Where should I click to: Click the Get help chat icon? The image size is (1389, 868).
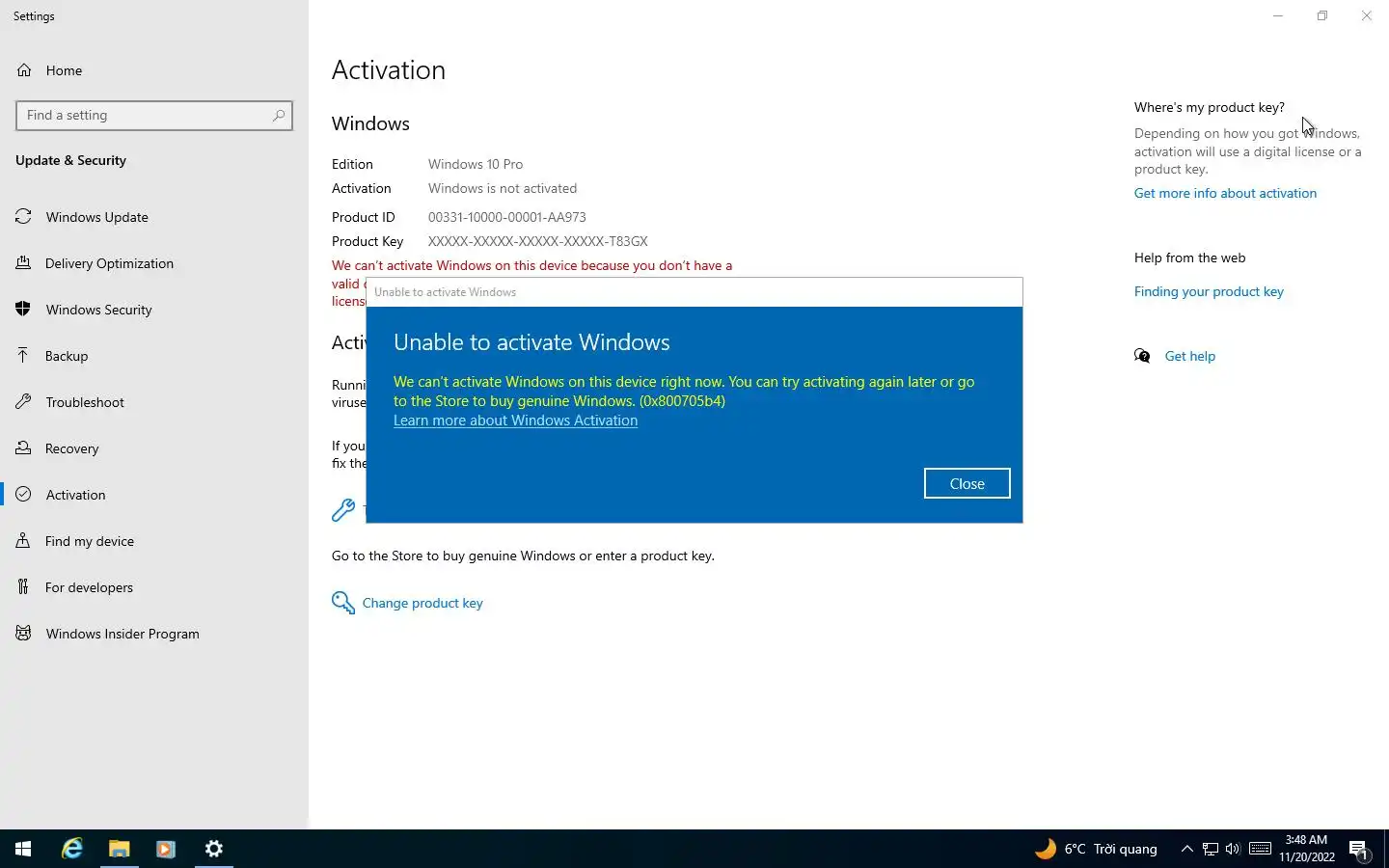1143,356
